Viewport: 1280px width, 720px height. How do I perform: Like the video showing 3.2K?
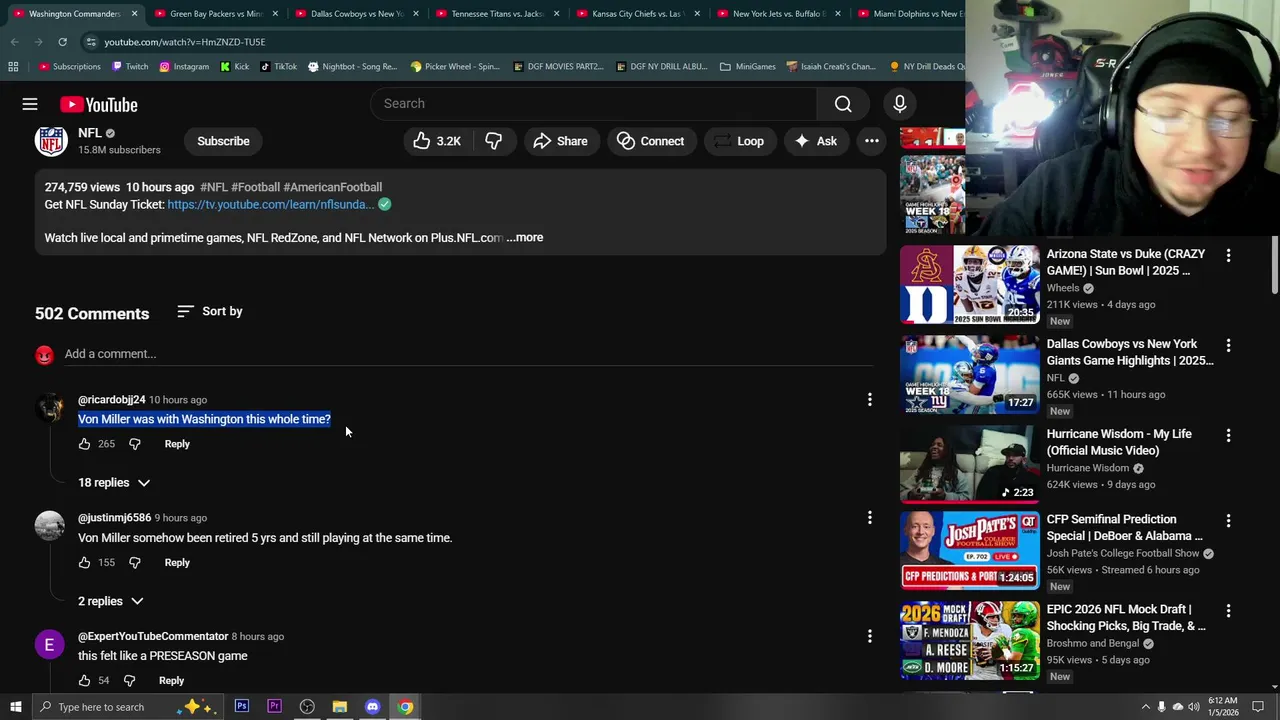(x=436, y=141)
